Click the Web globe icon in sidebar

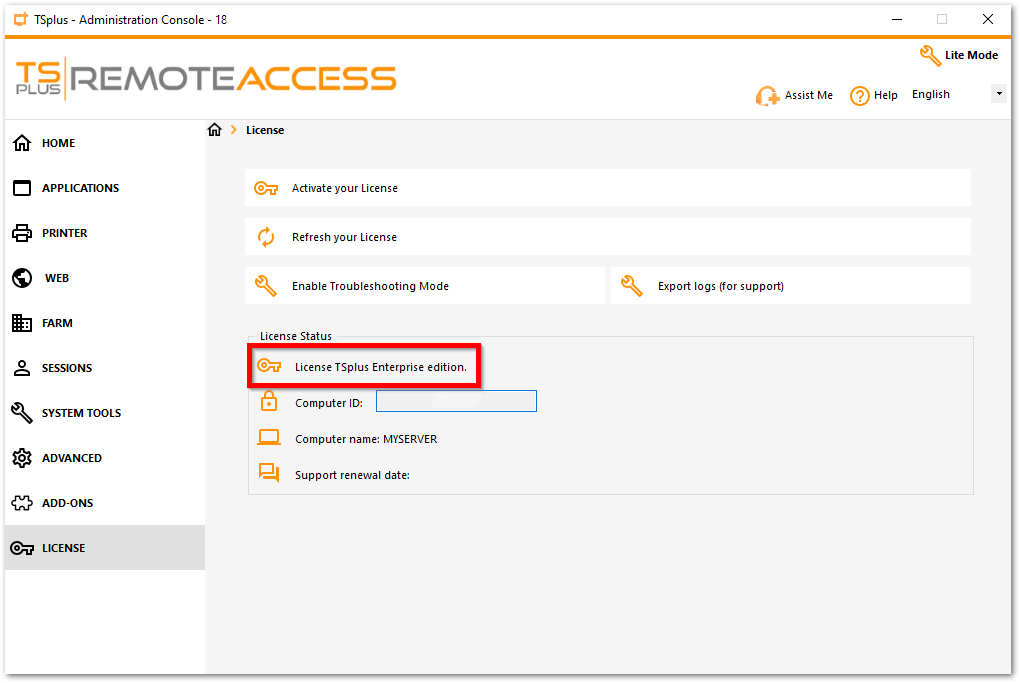pos(22,278)
